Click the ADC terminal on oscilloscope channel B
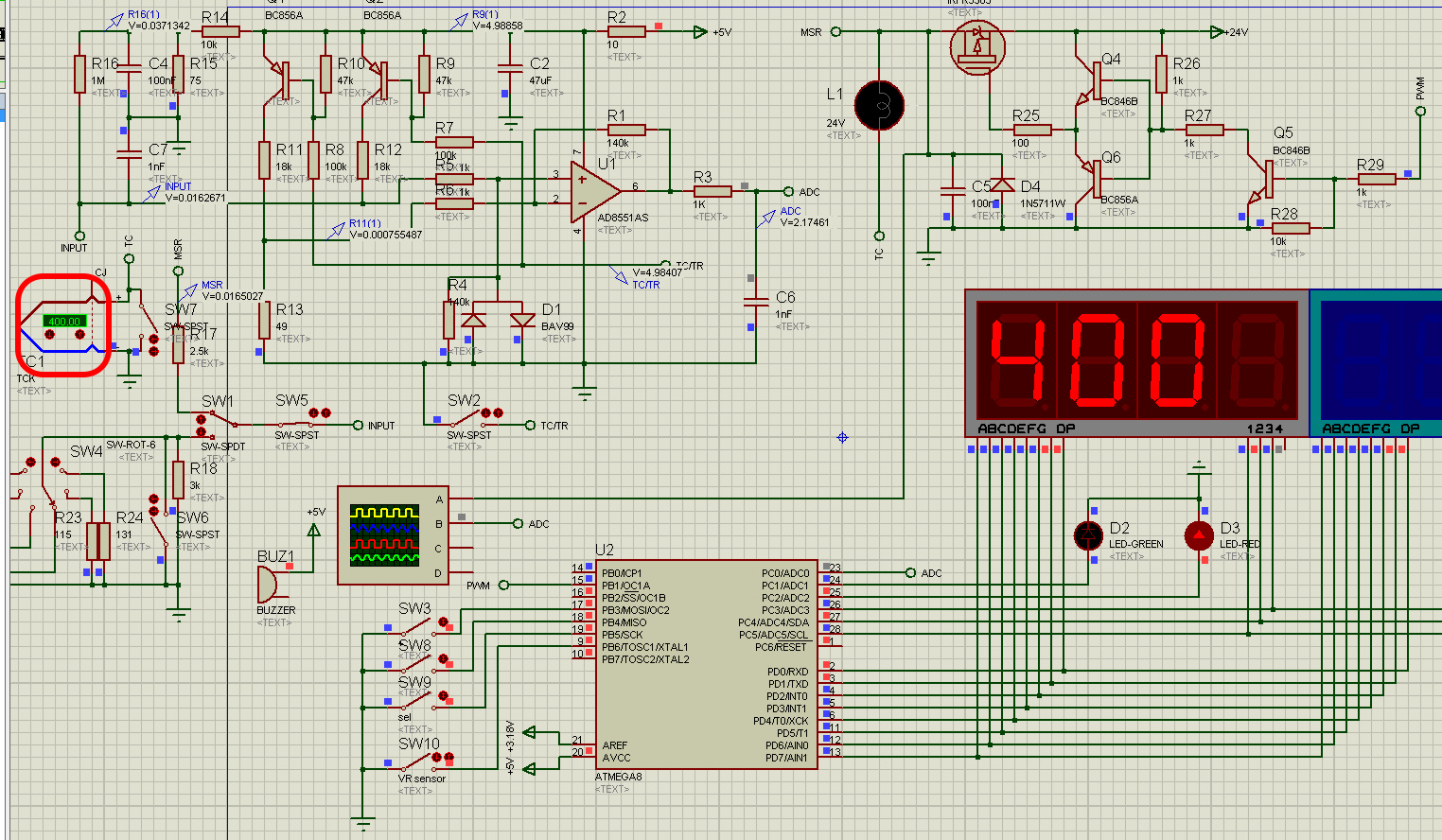This screenshot has height=840, width=1442. (x=518, y=523)
